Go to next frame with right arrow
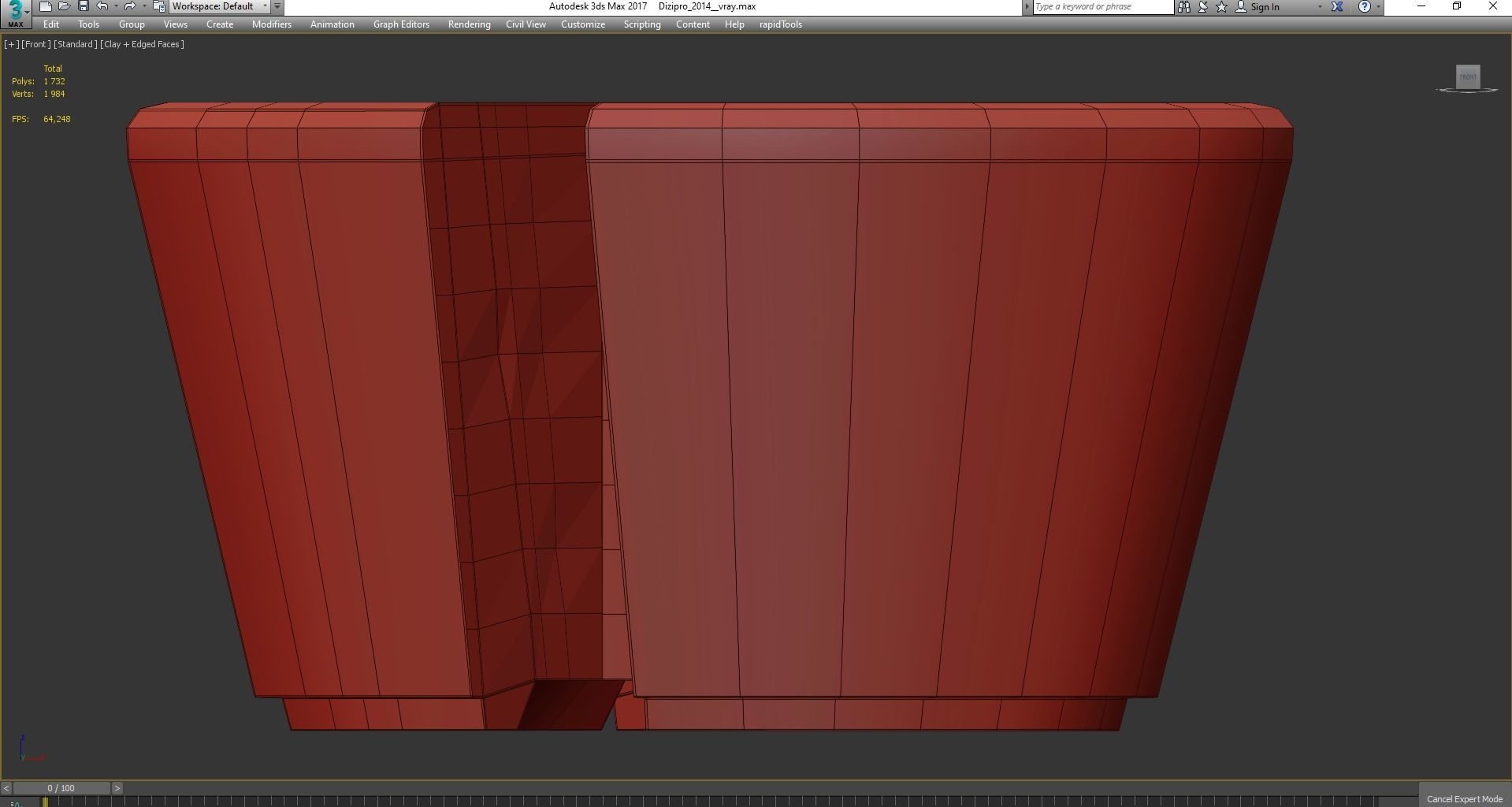This screenshot has width=1512, height=807. pos(117,788)
